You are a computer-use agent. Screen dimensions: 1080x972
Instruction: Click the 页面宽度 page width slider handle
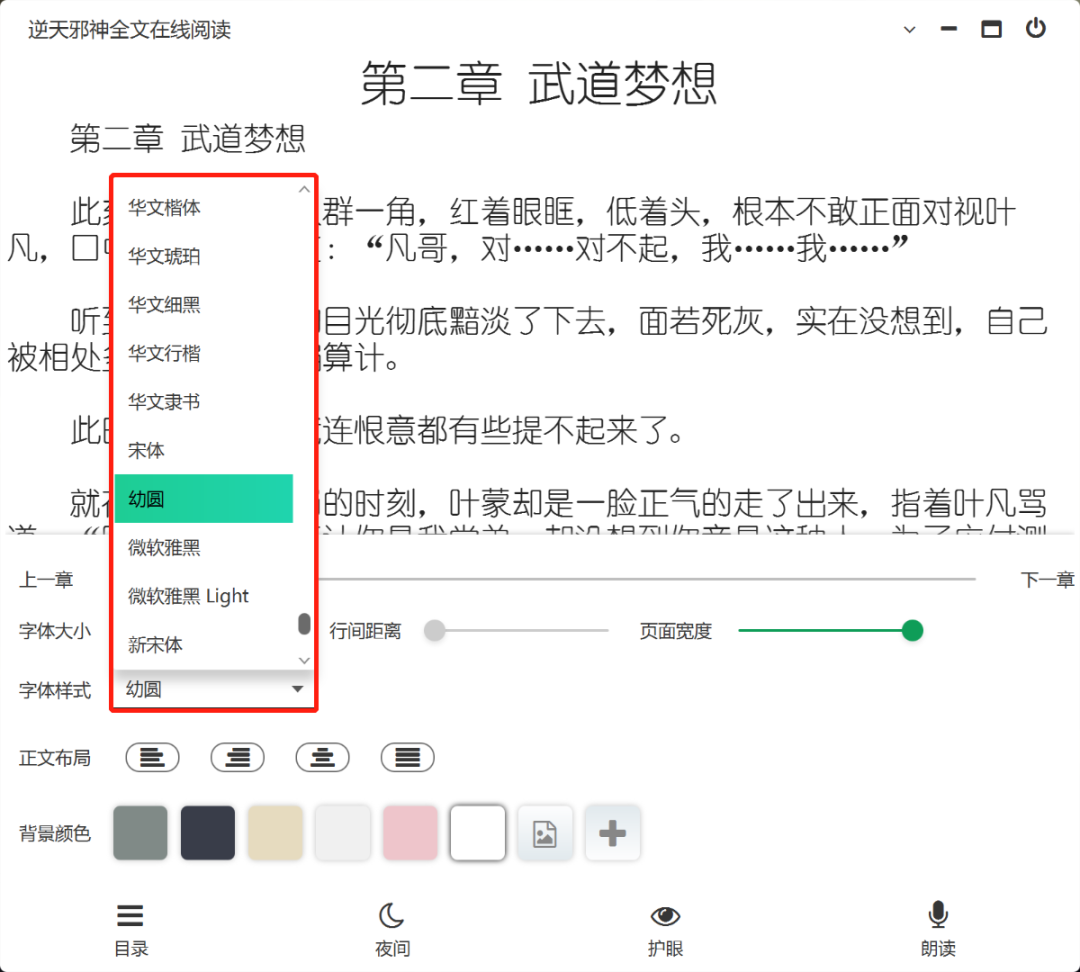click(x=912, y=630)
